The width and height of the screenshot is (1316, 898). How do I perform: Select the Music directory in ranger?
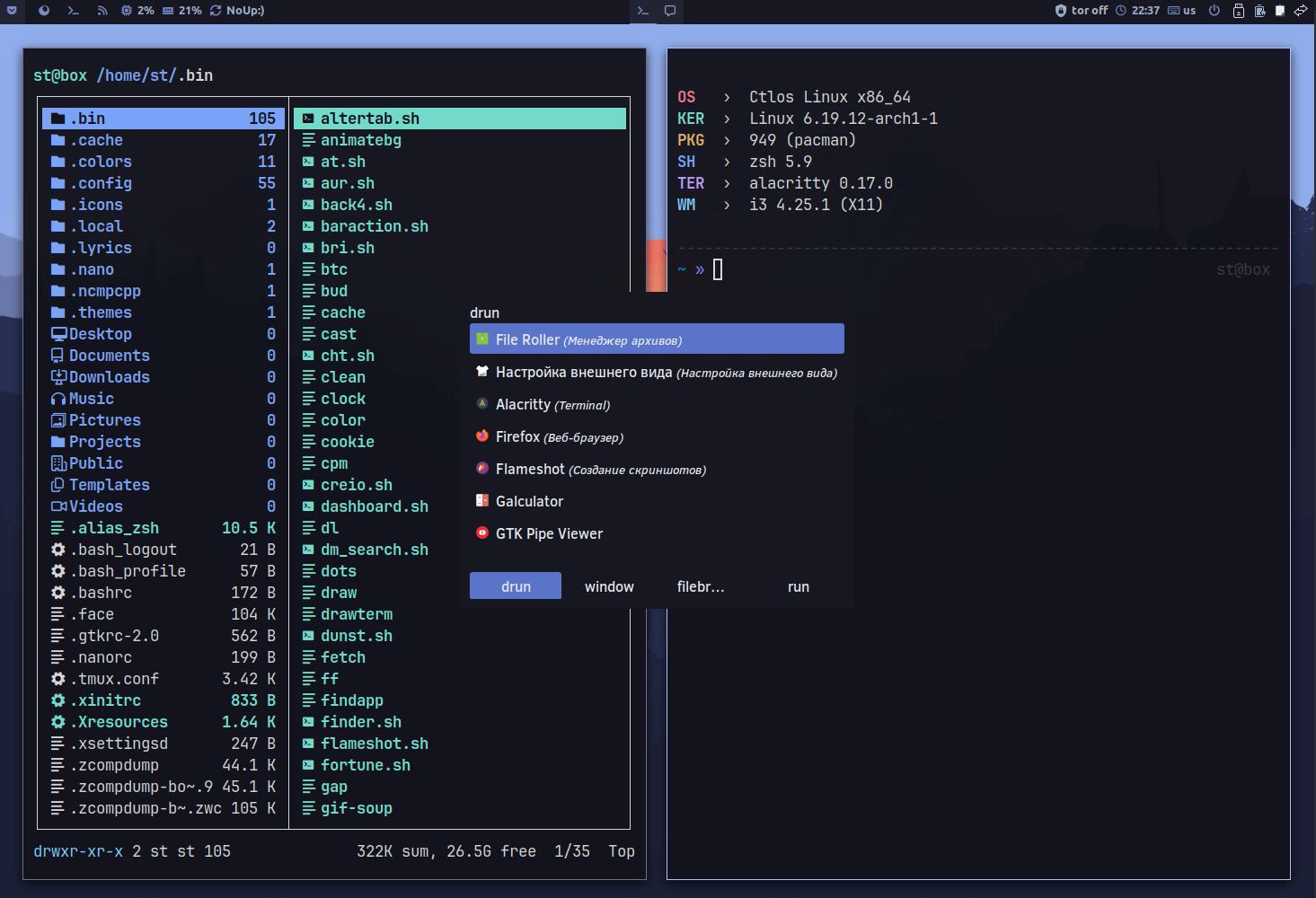(163, 399)
